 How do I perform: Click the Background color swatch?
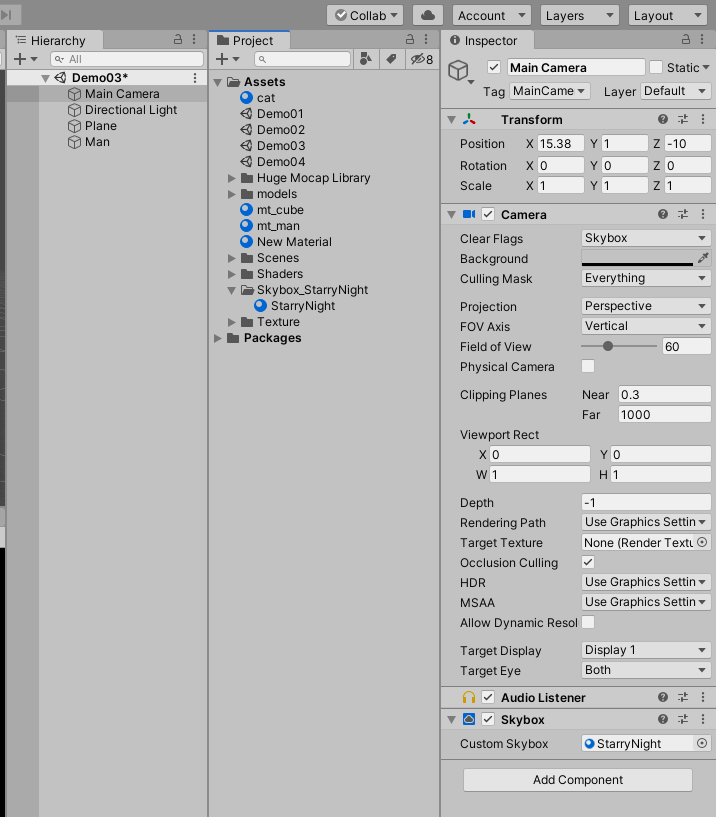point(637,258)
